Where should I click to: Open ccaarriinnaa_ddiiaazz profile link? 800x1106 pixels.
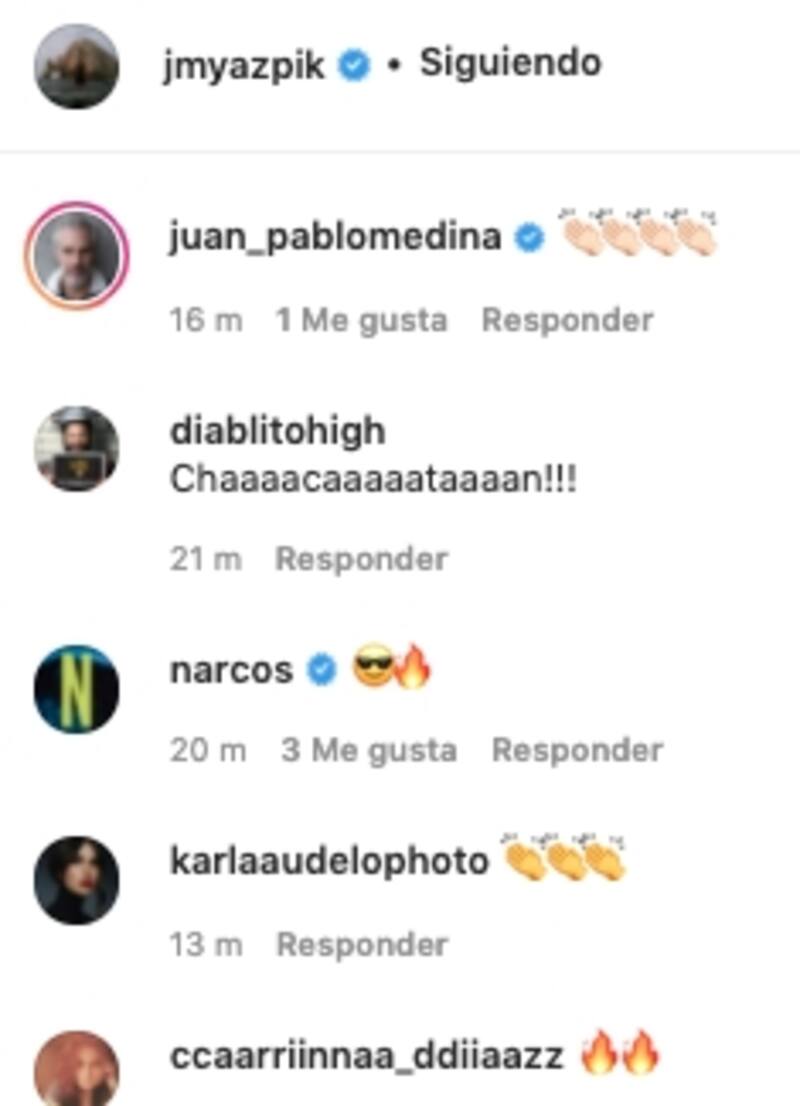(x=366, y=1057)
